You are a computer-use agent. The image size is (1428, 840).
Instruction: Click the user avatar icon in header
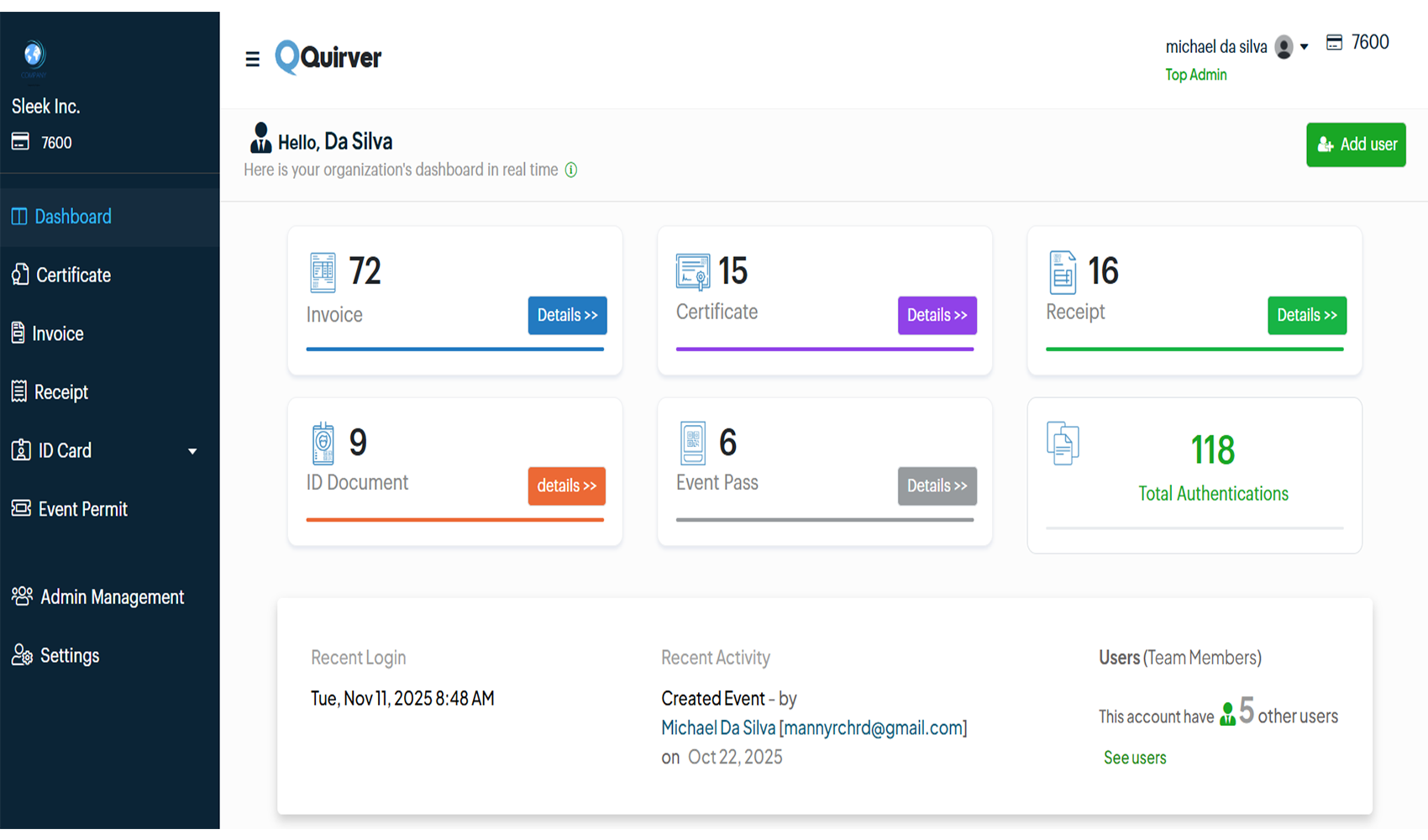click(1284, 47)
